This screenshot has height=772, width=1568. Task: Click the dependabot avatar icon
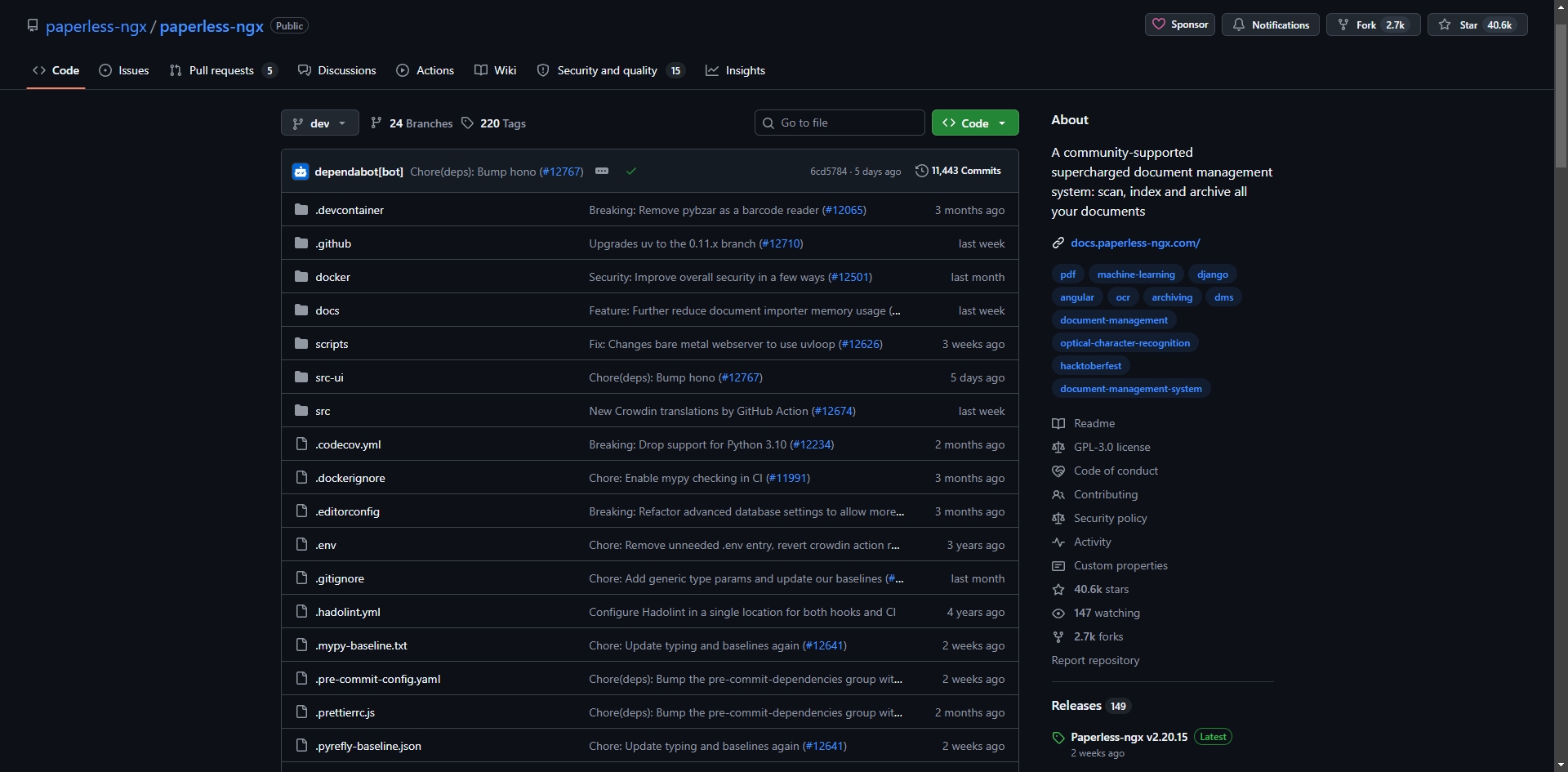(301, 172)
